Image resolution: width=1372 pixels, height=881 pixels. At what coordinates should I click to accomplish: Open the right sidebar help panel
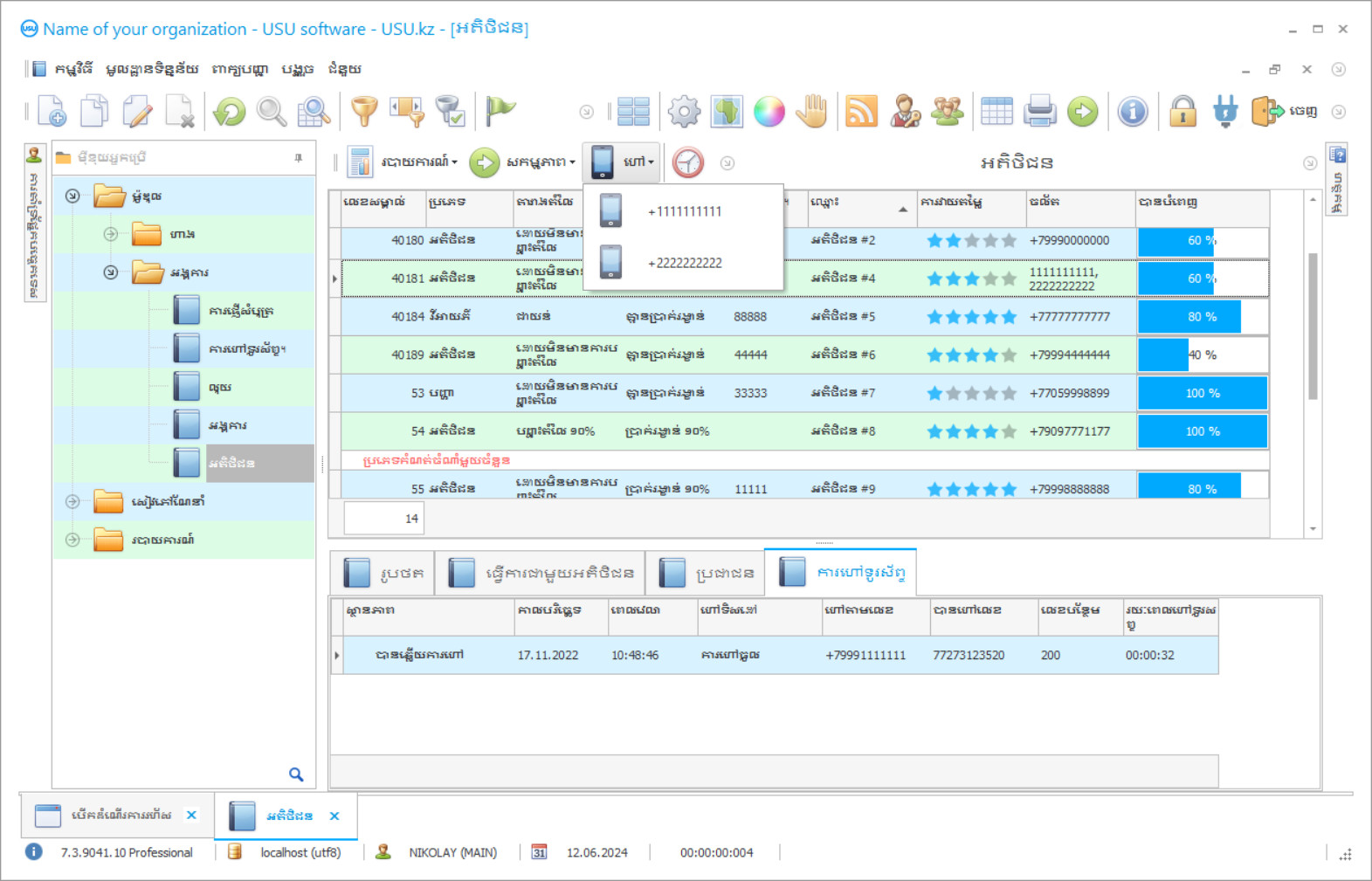pyautogui.click(x=1336, y=179)
